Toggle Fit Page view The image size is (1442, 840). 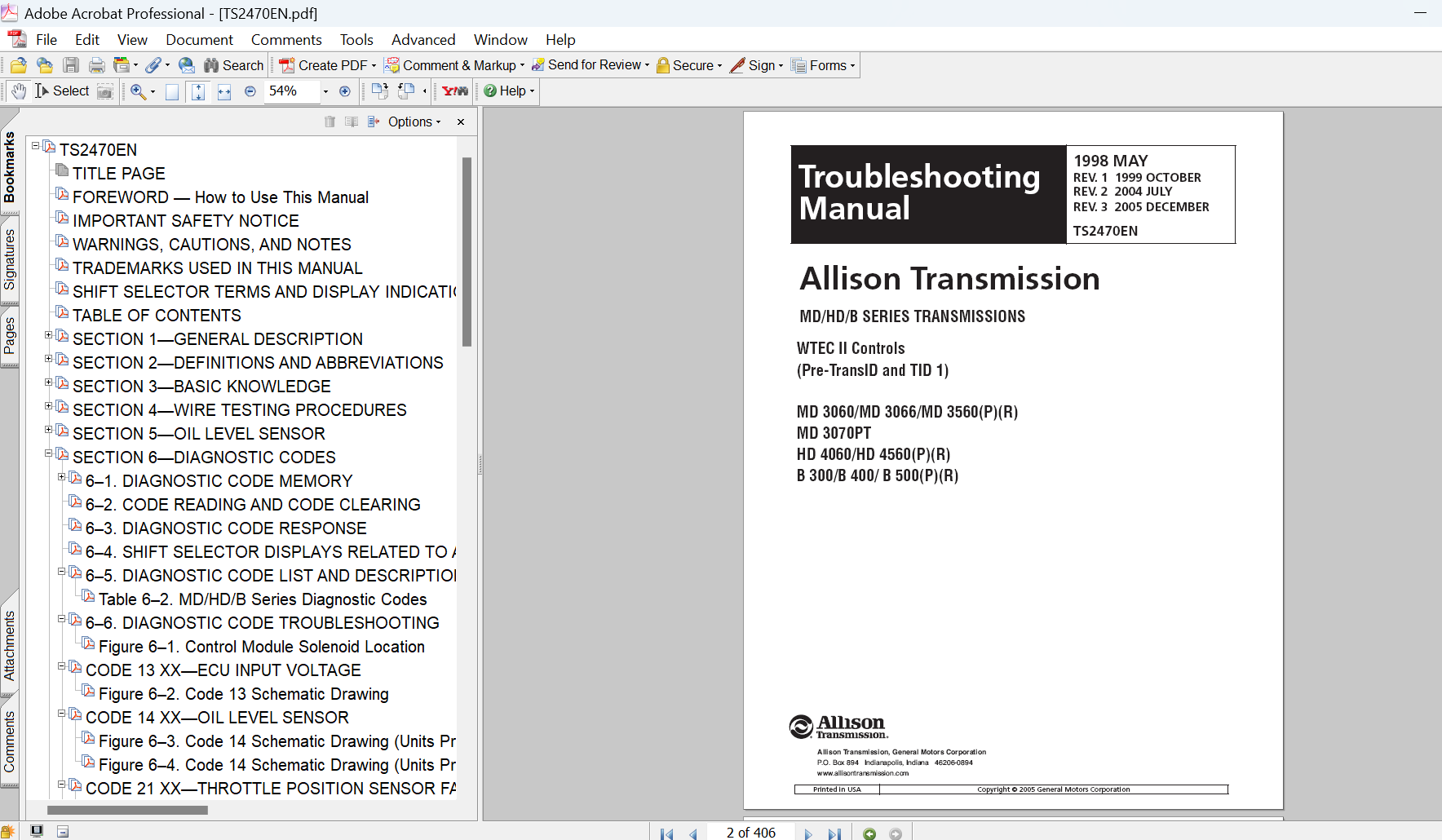tap(198, 91)
